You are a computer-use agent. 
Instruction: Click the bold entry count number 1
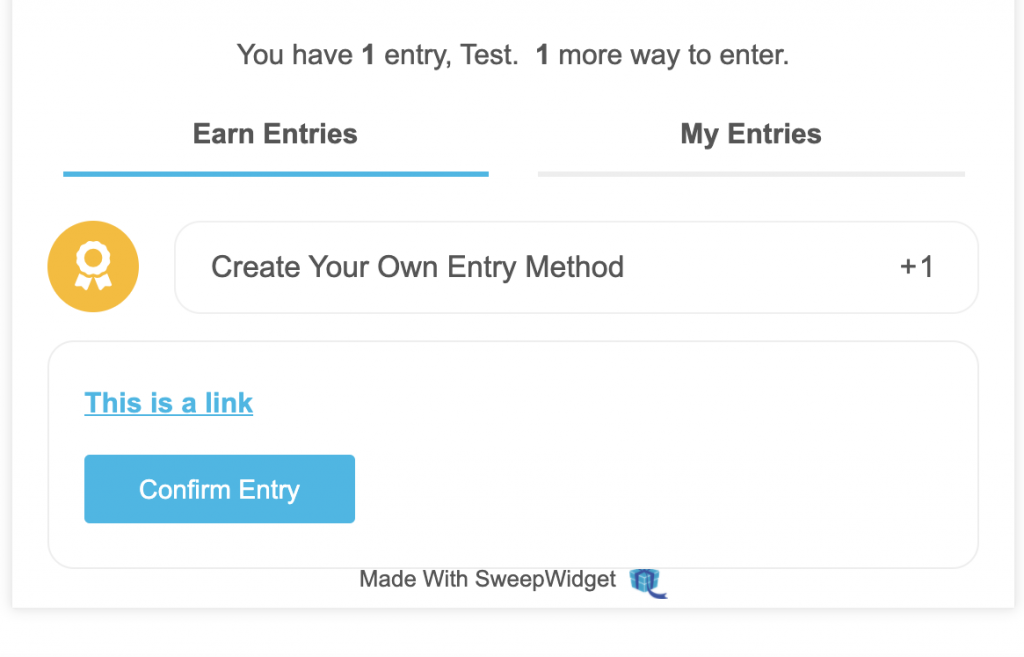tap(368, 55)
